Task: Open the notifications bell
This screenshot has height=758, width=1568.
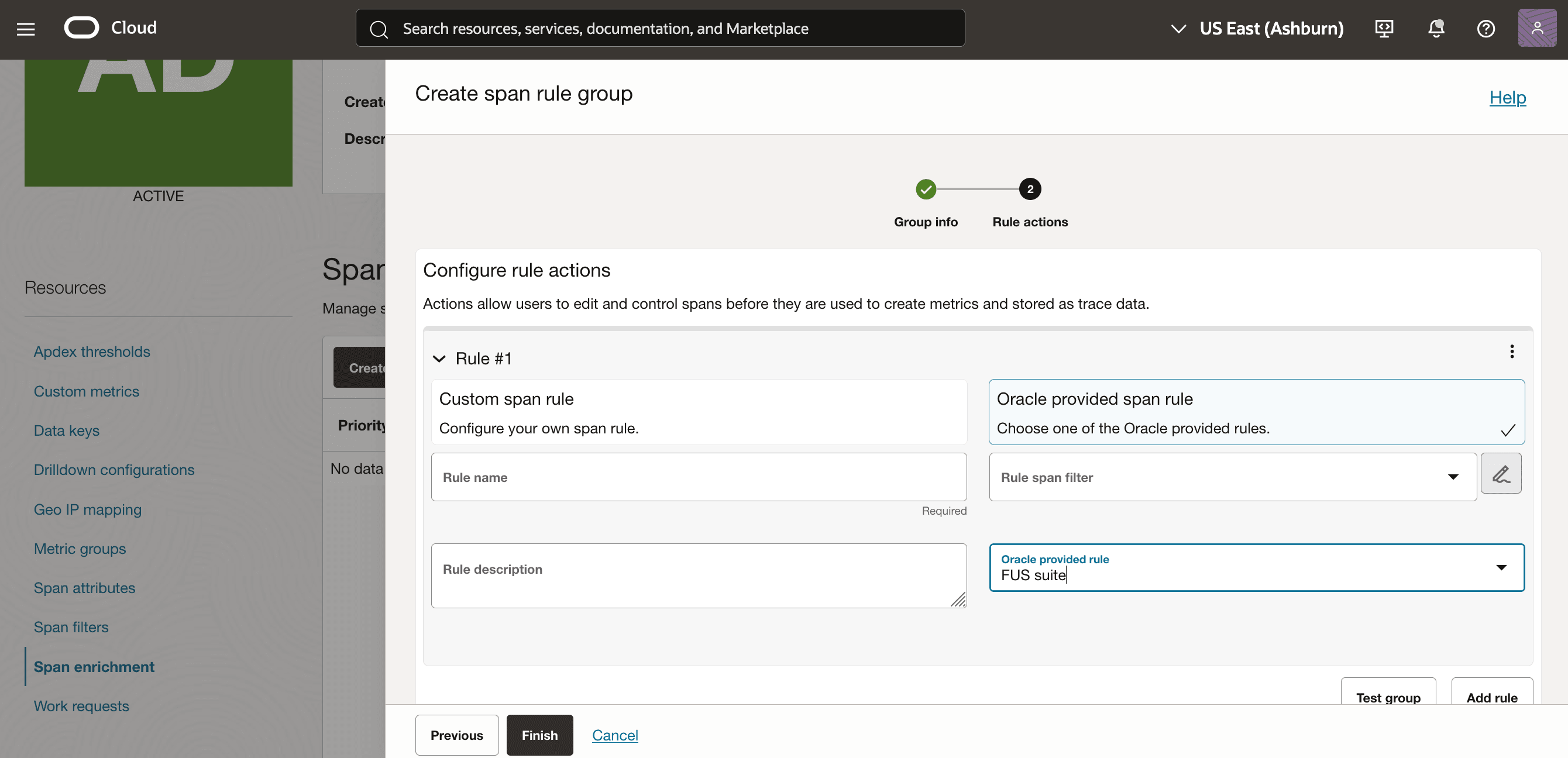Action: click(x=1436, y=29)
